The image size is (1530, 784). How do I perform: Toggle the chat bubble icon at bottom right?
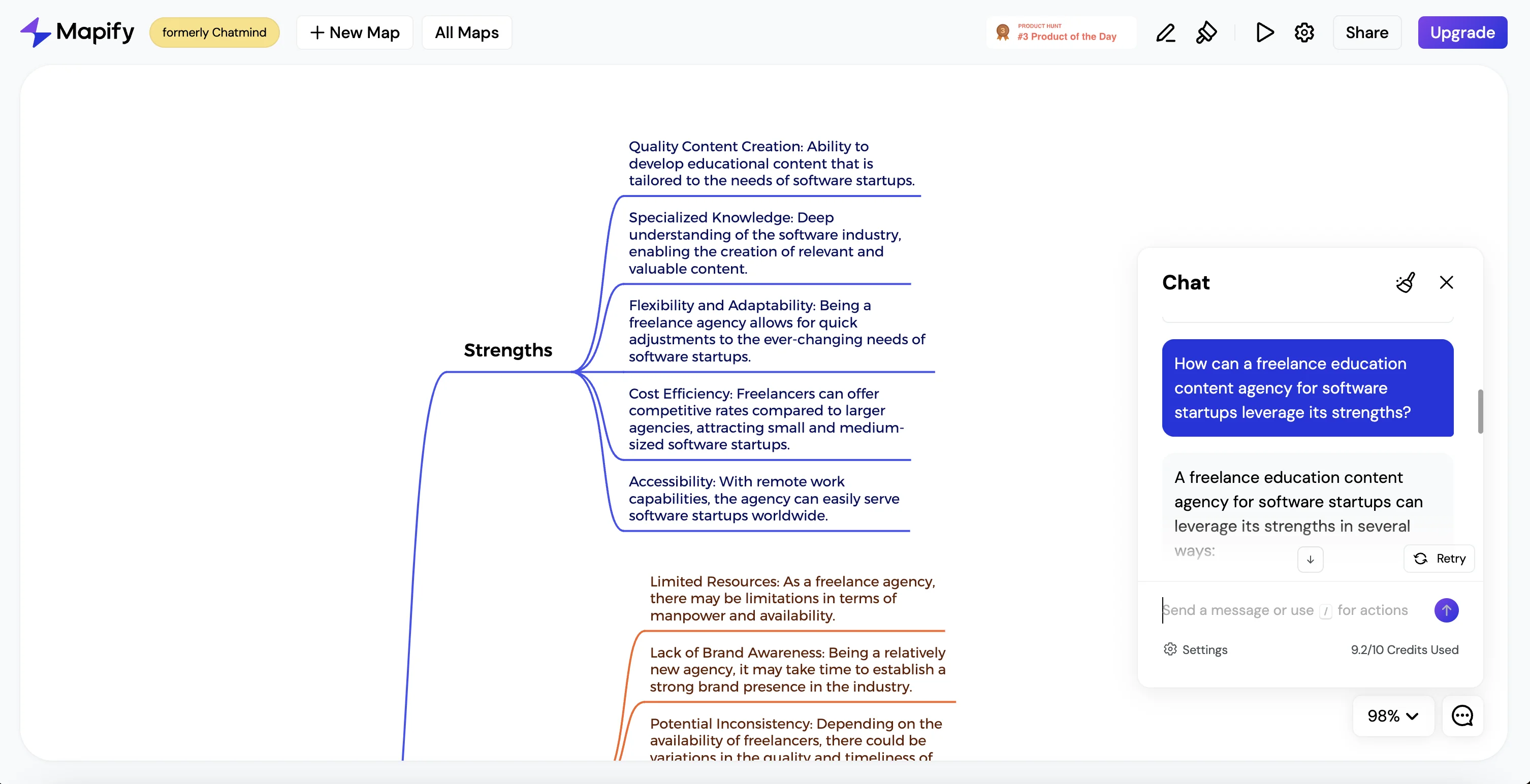click(1462, 715)
